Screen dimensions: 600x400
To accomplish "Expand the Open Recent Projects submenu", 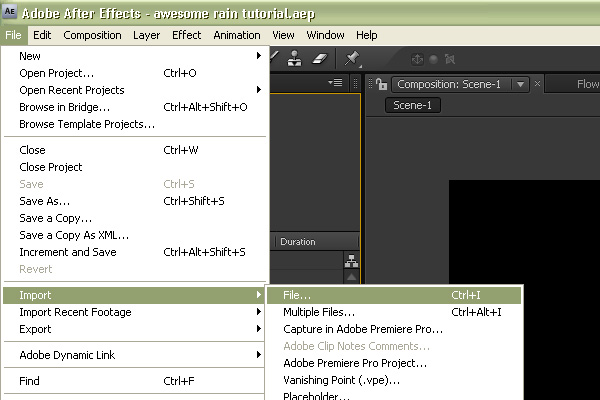I will [134, 90].
